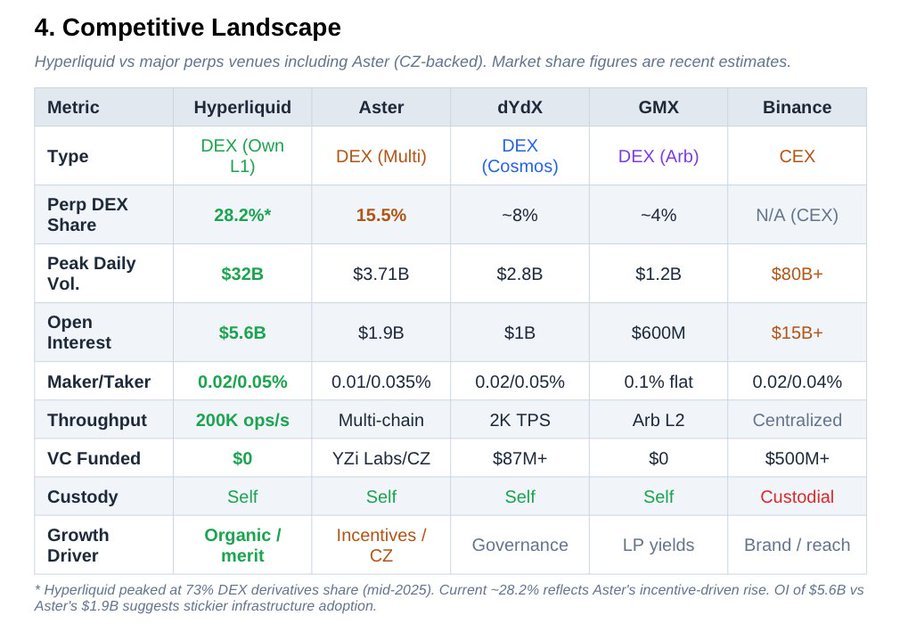This screenshot has width=900, height=640.
Task: Select the Hyperliquid column header
Action: pos(242,107)
